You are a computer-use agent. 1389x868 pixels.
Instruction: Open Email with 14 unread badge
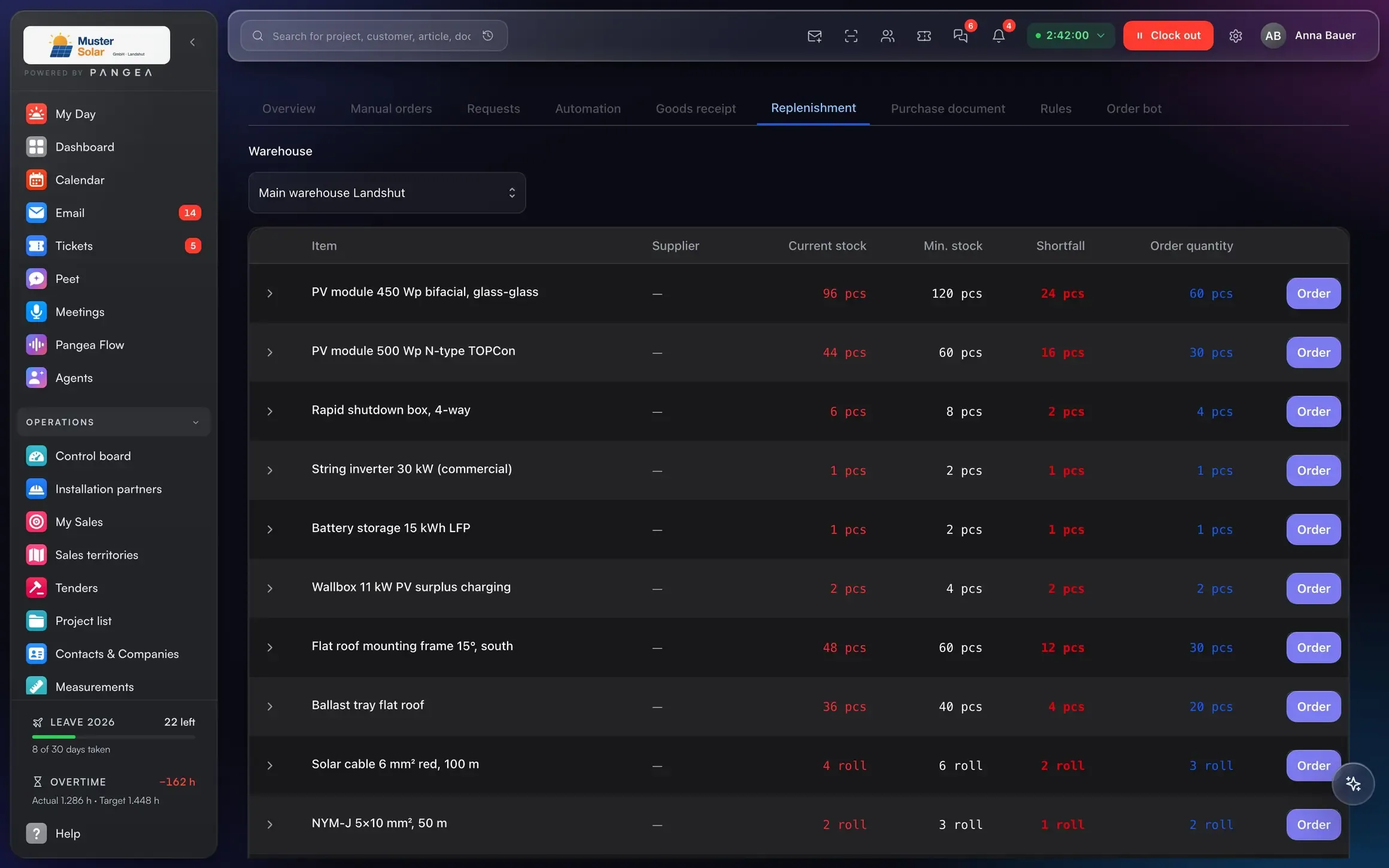(x=114, y=213)
